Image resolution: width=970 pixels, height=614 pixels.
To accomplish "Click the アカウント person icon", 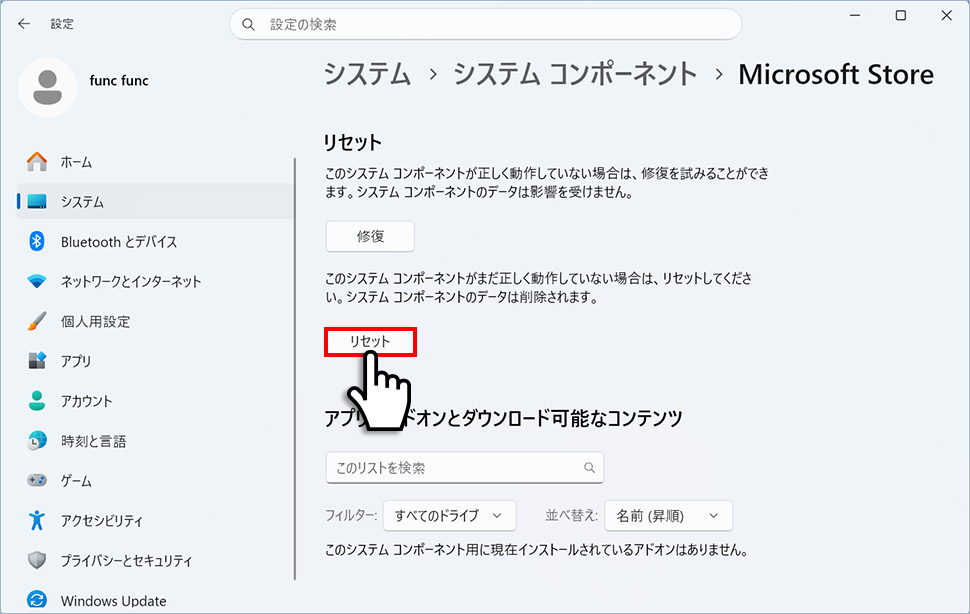I will [x=37, y=401].
